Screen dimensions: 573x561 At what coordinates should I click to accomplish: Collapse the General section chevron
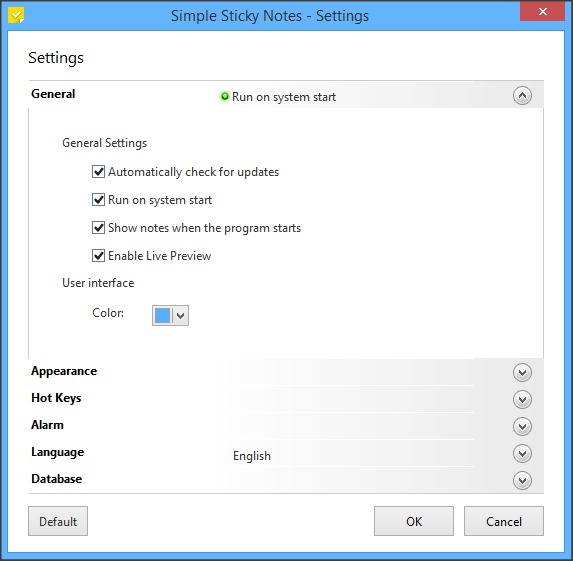tap(522, 96)
